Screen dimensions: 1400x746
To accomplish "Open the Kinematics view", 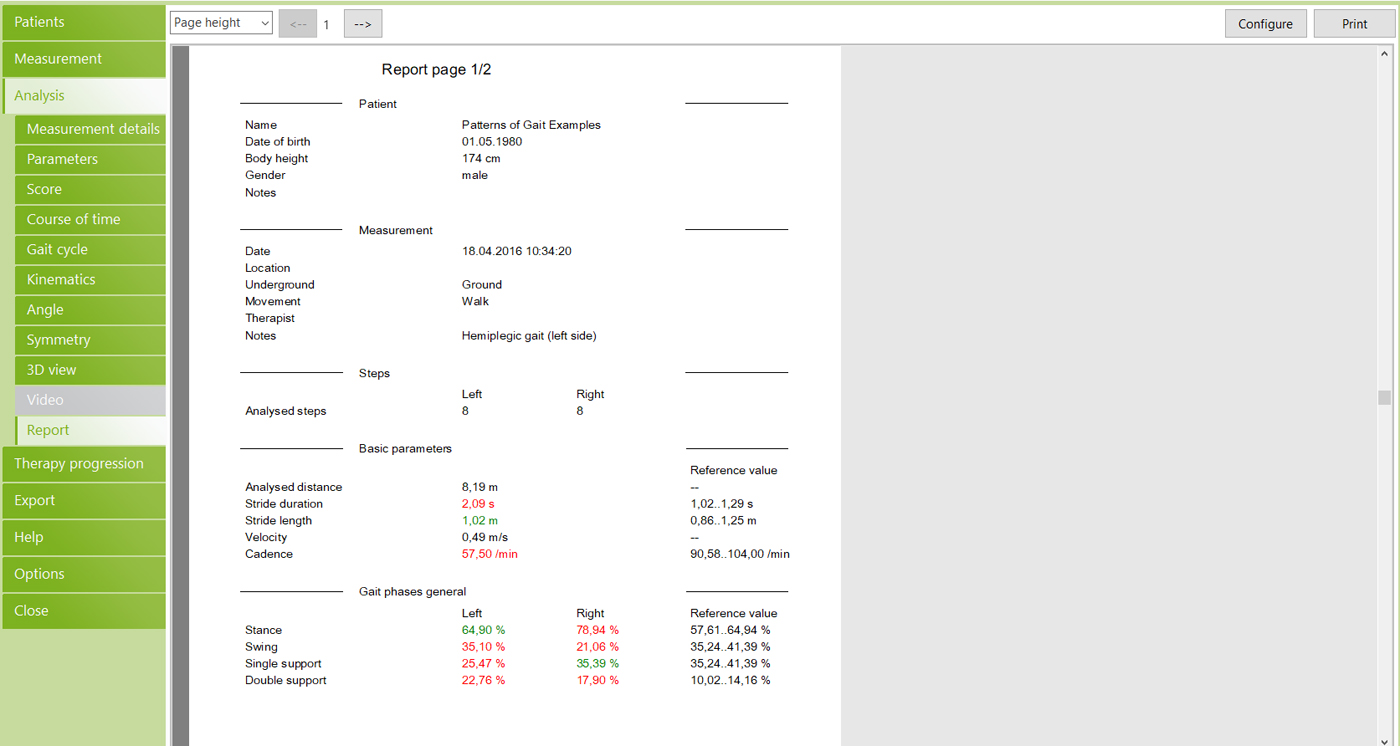I will [90, 279].
